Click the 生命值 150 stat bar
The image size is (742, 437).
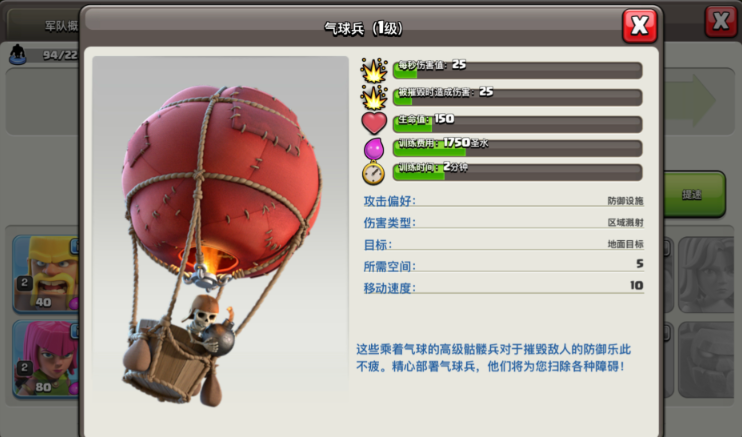pos(518,125)
